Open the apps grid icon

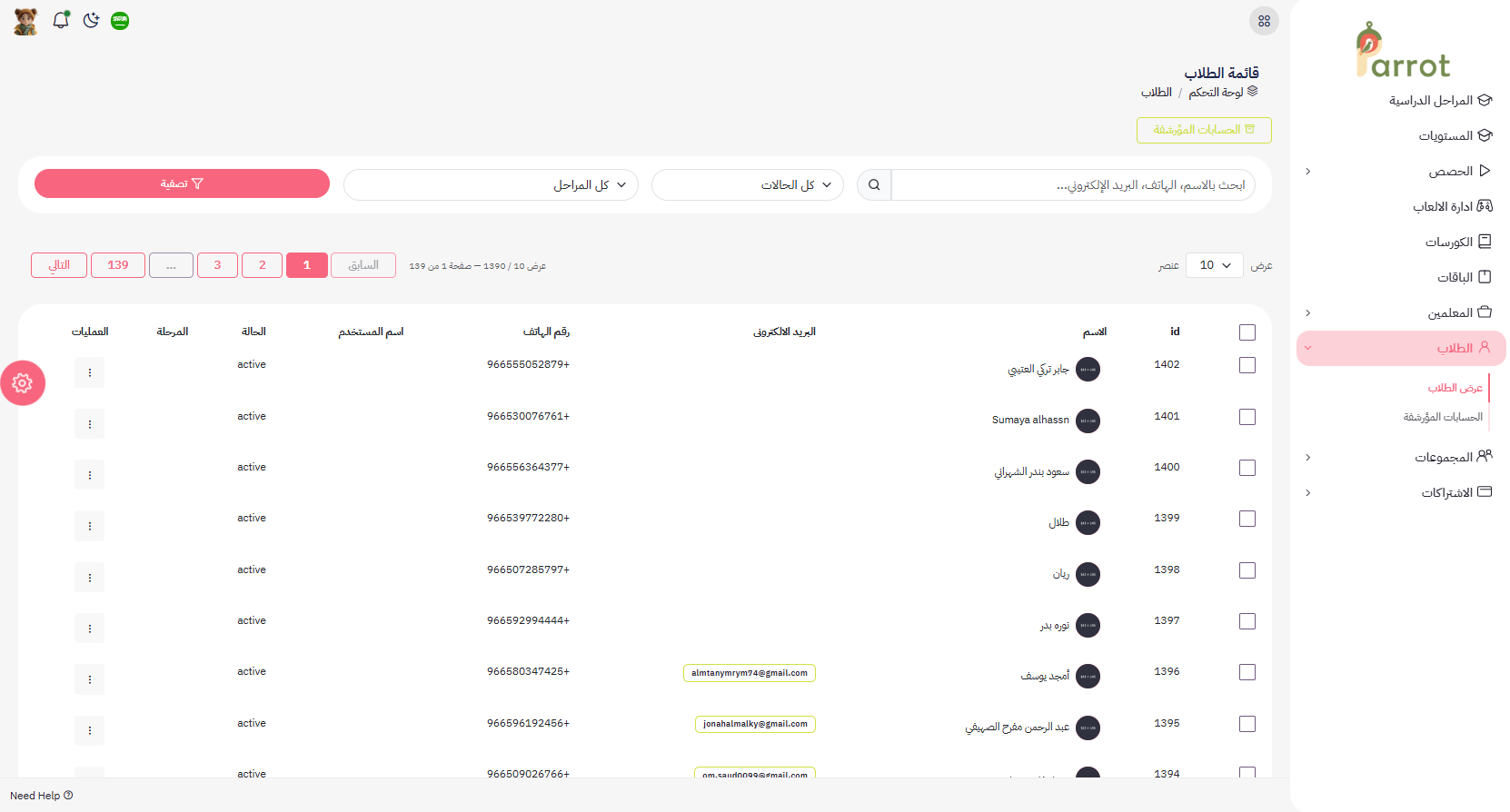[x=1264, y=21]
